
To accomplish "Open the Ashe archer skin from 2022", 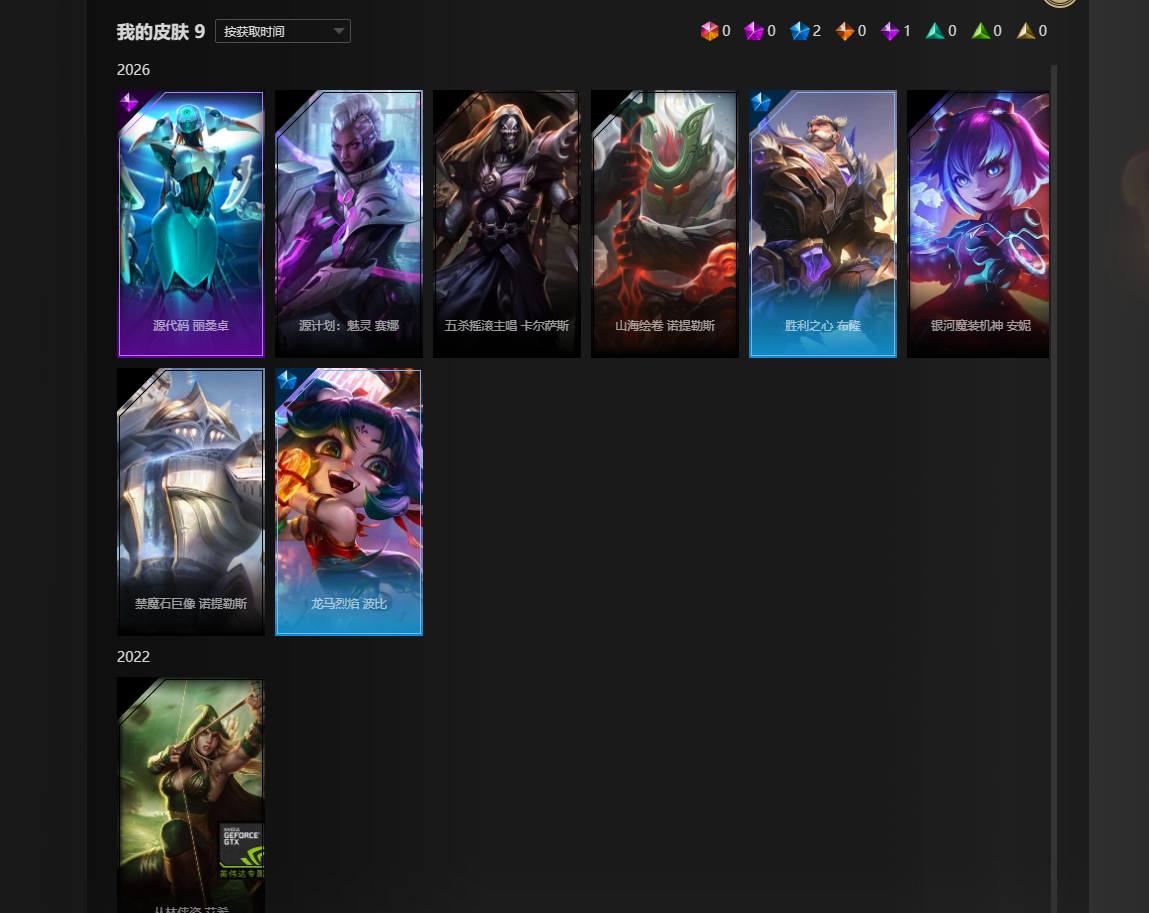I will [x=191, y=796].
